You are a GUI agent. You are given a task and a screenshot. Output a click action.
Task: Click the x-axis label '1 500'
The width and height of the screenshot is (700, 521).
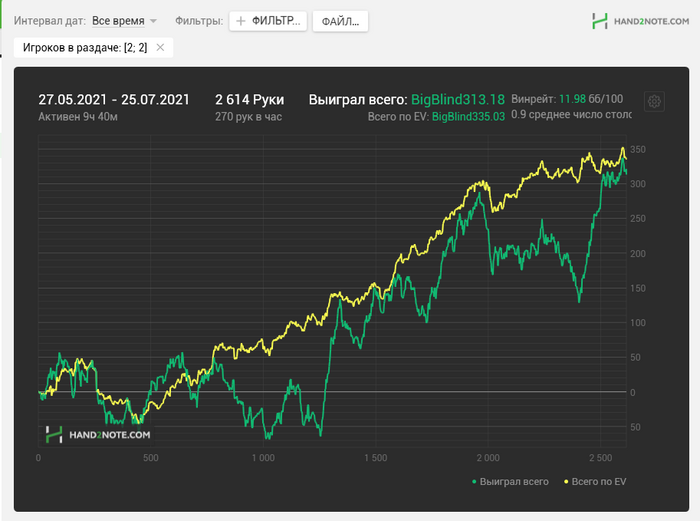(x=375, y=458)
